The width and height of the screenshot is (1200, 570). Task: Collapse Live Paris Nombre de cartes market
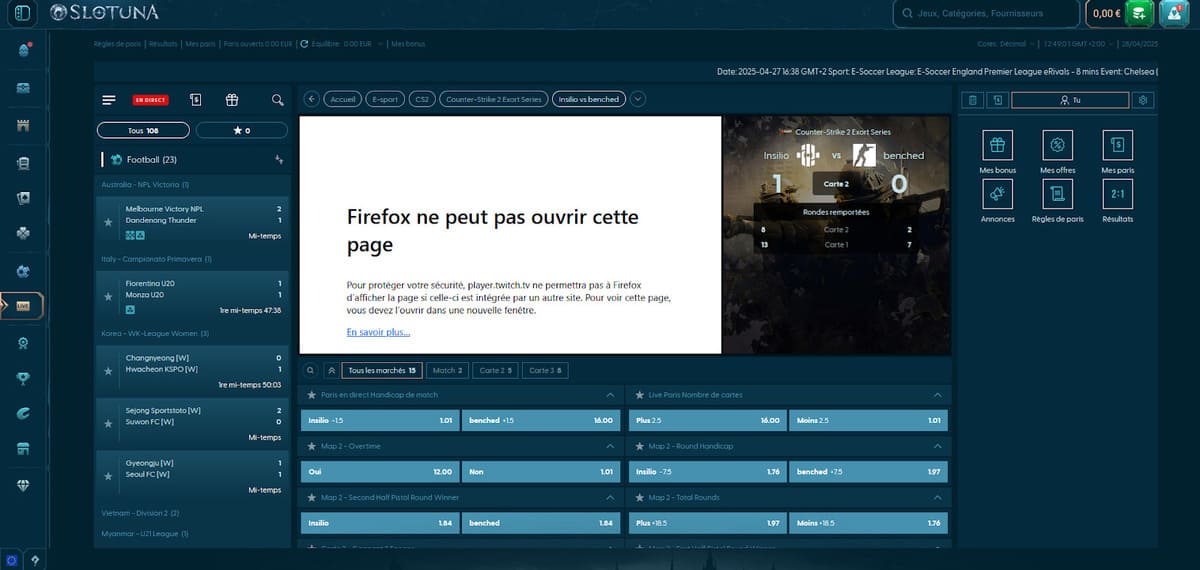coord(937,395)
